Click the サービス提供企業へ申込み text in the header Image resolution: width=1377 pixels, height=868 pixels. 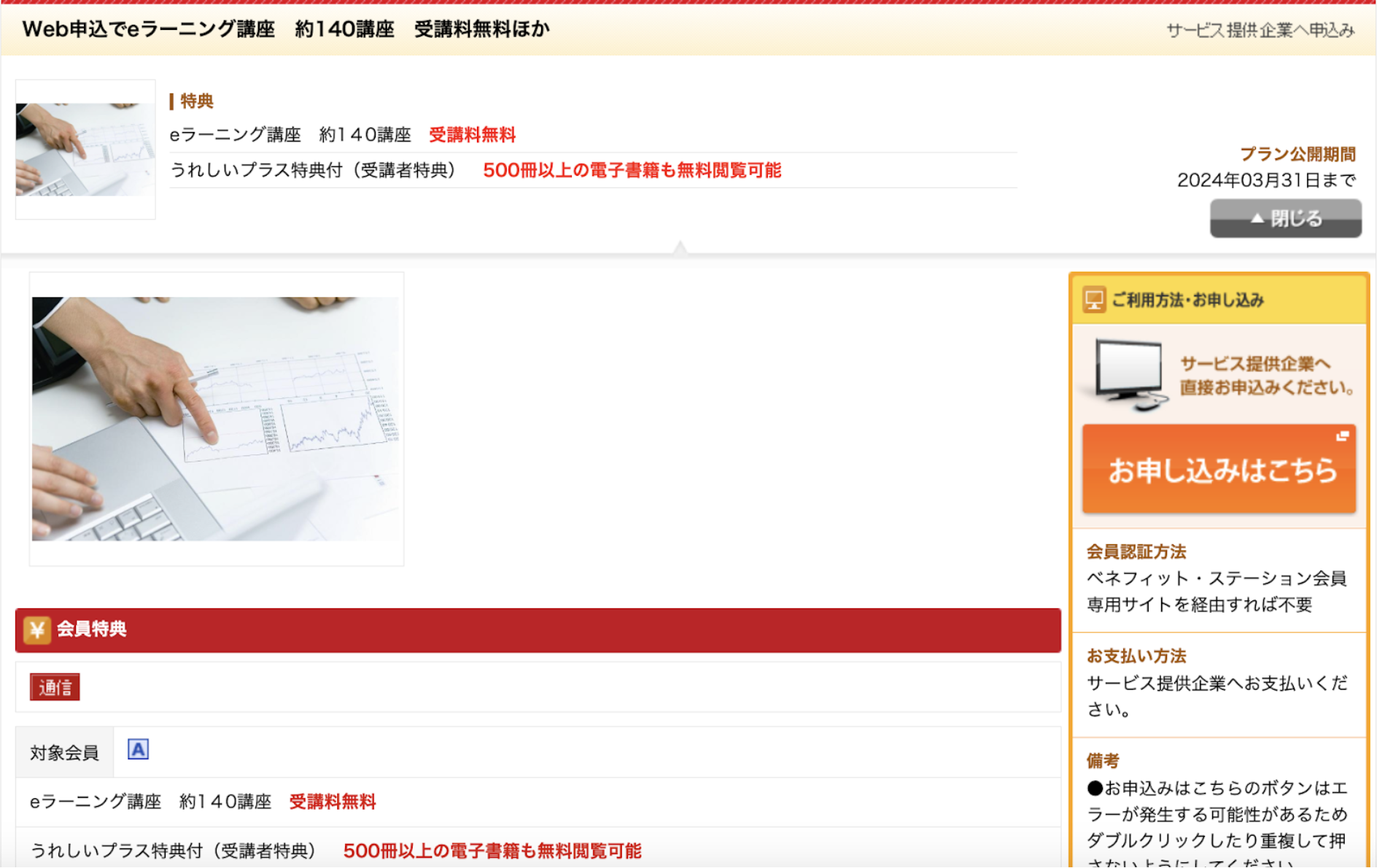click(x=1260, y=30)
